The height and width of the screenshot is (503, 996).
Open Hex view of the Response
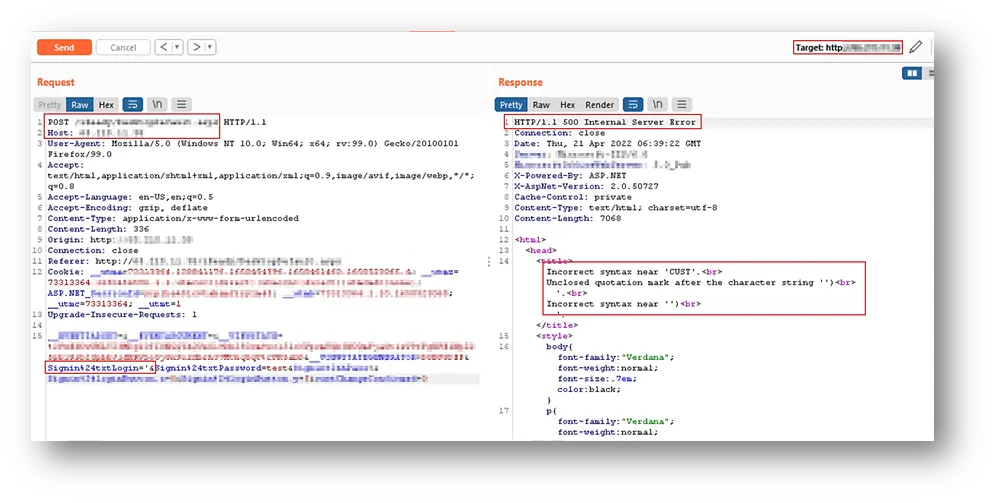pyautogui.click(x=567, y=104)
